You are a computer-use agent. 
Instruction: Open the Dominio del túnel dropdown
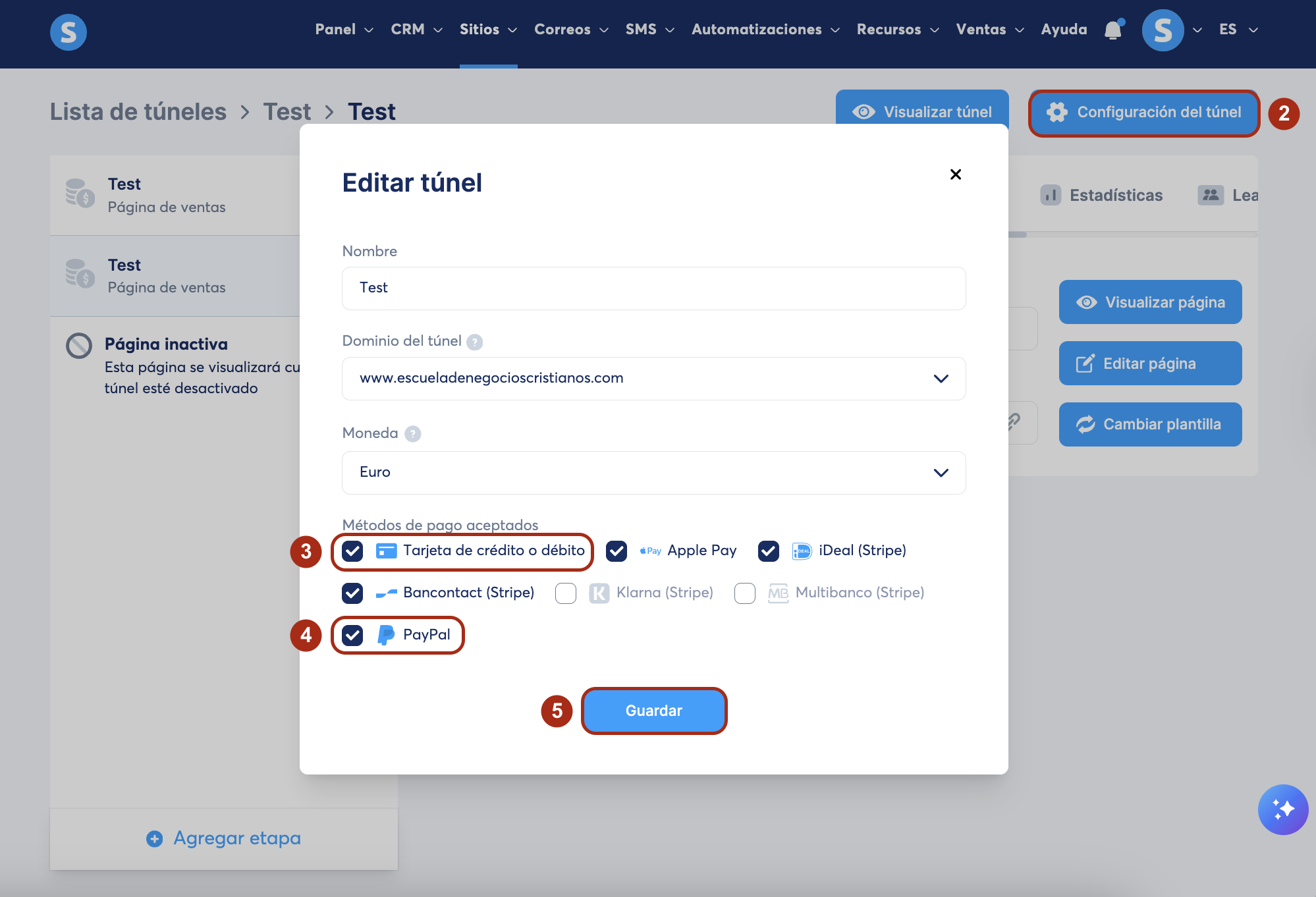(x=653, y=378)
